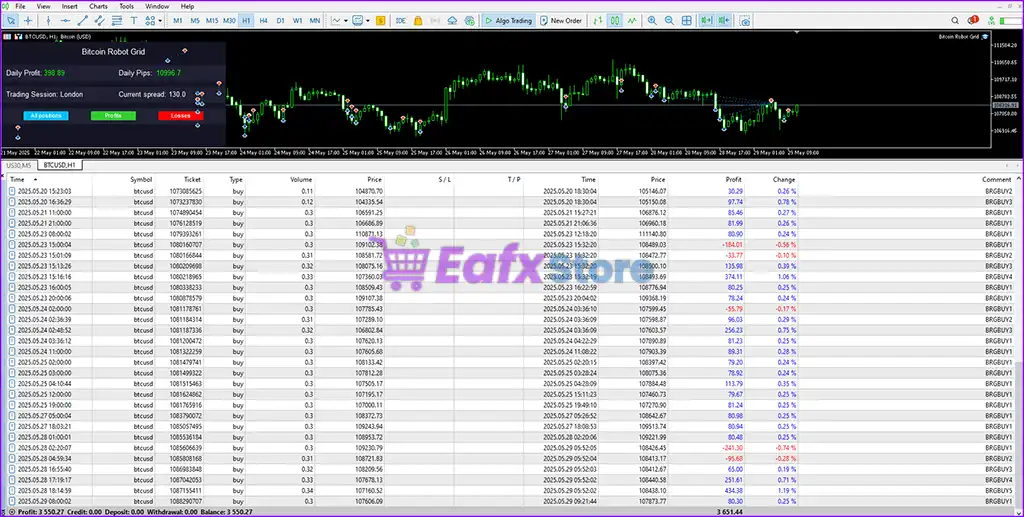Screen dimensions: 1024x517
Task: Open the Help menu
Action: click(x=187, y=6)
